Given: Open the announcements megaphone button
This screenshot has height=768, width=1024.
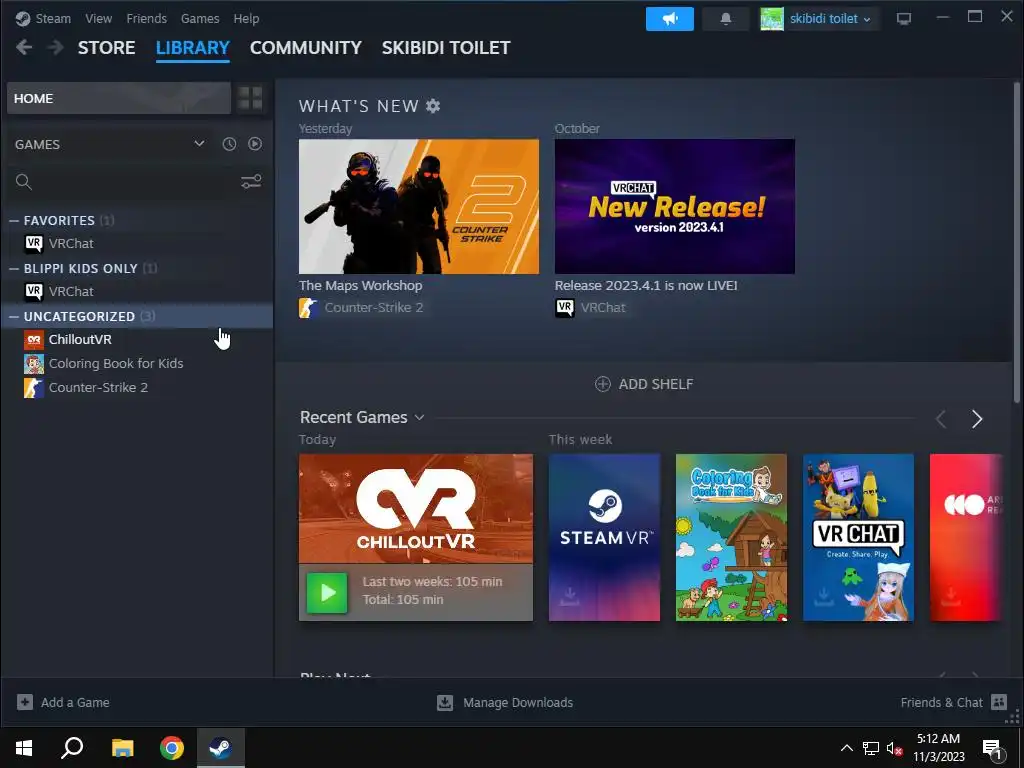Looking at the screenshot, I should tap(669, 18).
